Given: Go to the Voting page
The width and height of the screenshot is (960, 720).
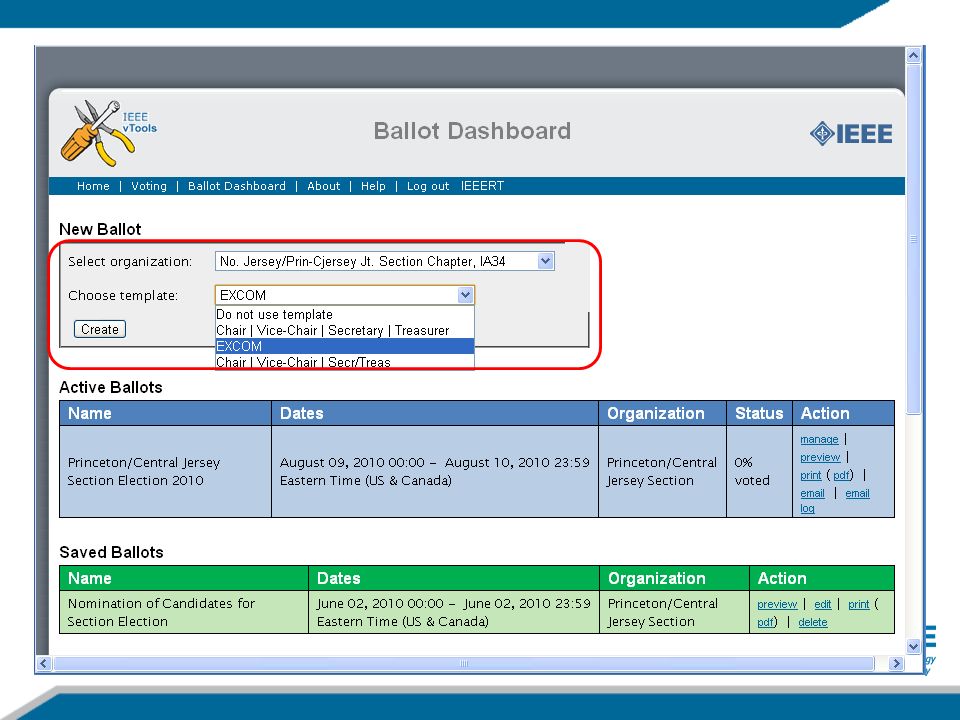Looking at the screenshot, I should pyautogui.click(x=149, y=186).
